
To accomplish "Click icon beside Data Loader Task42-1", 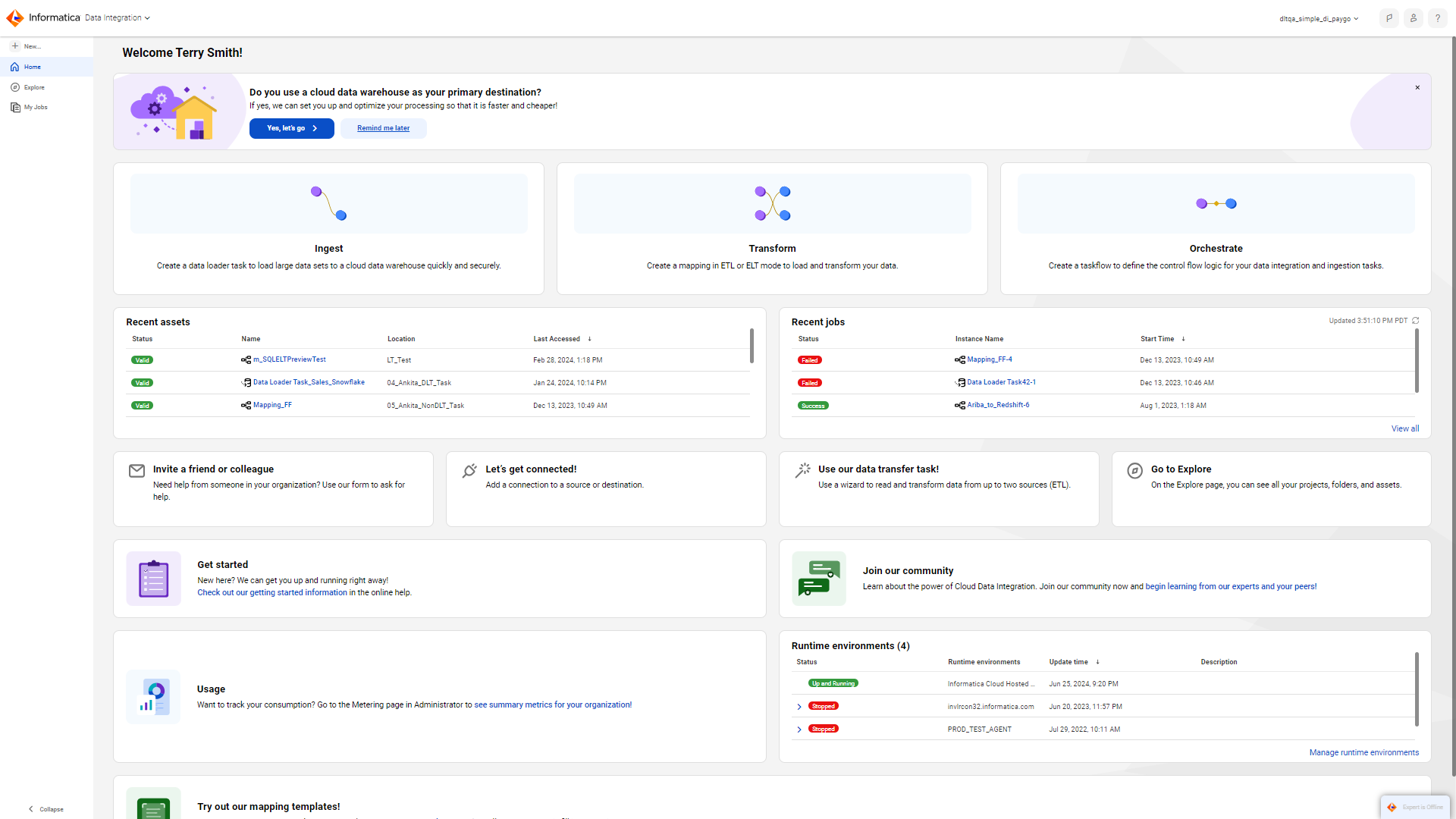I will click(x=960, y=383).
